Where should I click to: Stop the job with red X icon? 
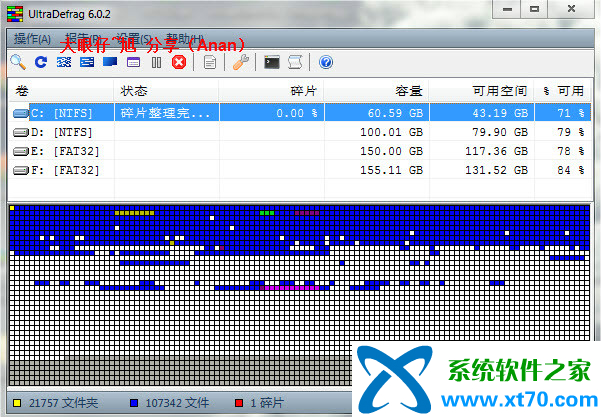(179, 62)
